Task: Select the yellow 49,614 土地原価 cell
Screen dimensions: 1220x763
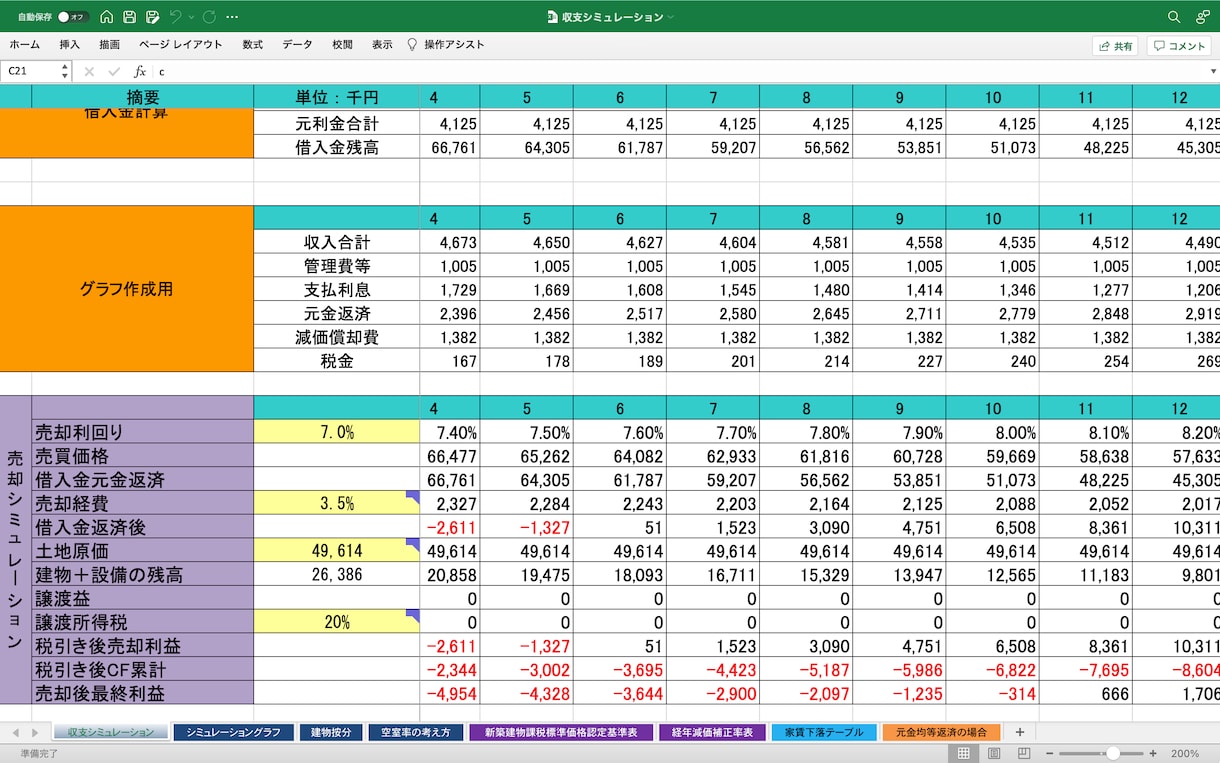Action: click(x=336, y=551)
